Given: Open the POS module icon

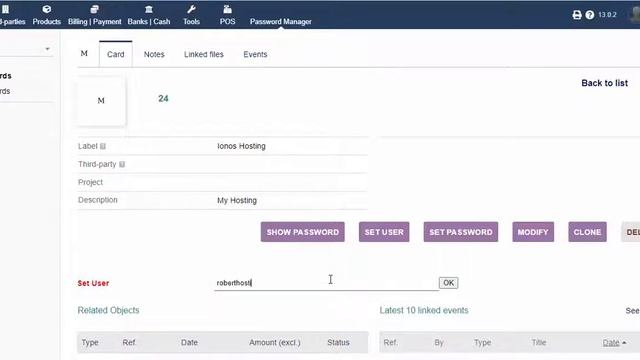Looking at the screenshot, I should click(227, 9).
